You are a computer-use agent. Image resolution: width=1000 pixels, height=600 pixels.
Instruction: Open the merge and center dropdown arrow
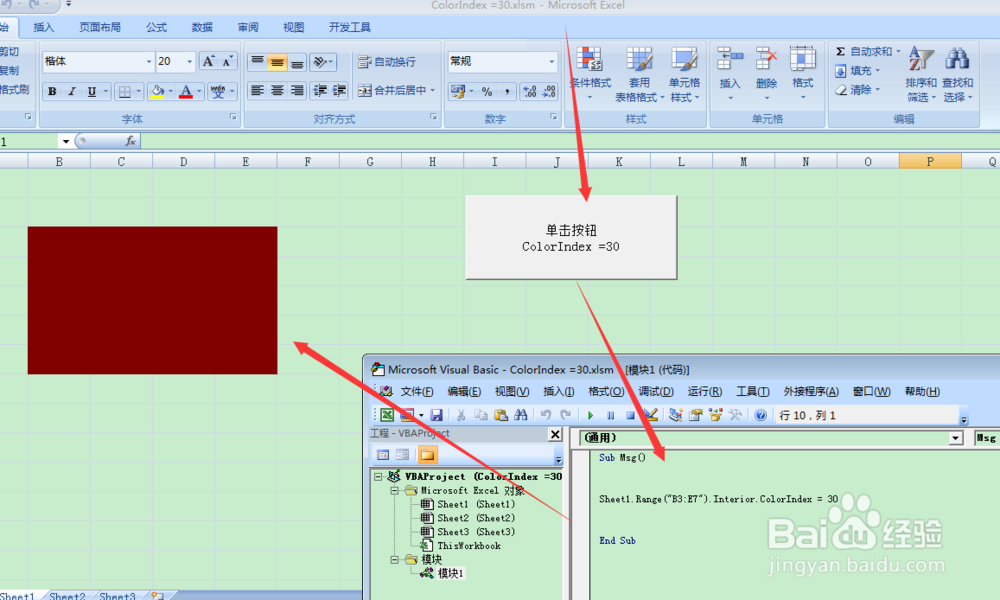point(432,91)
